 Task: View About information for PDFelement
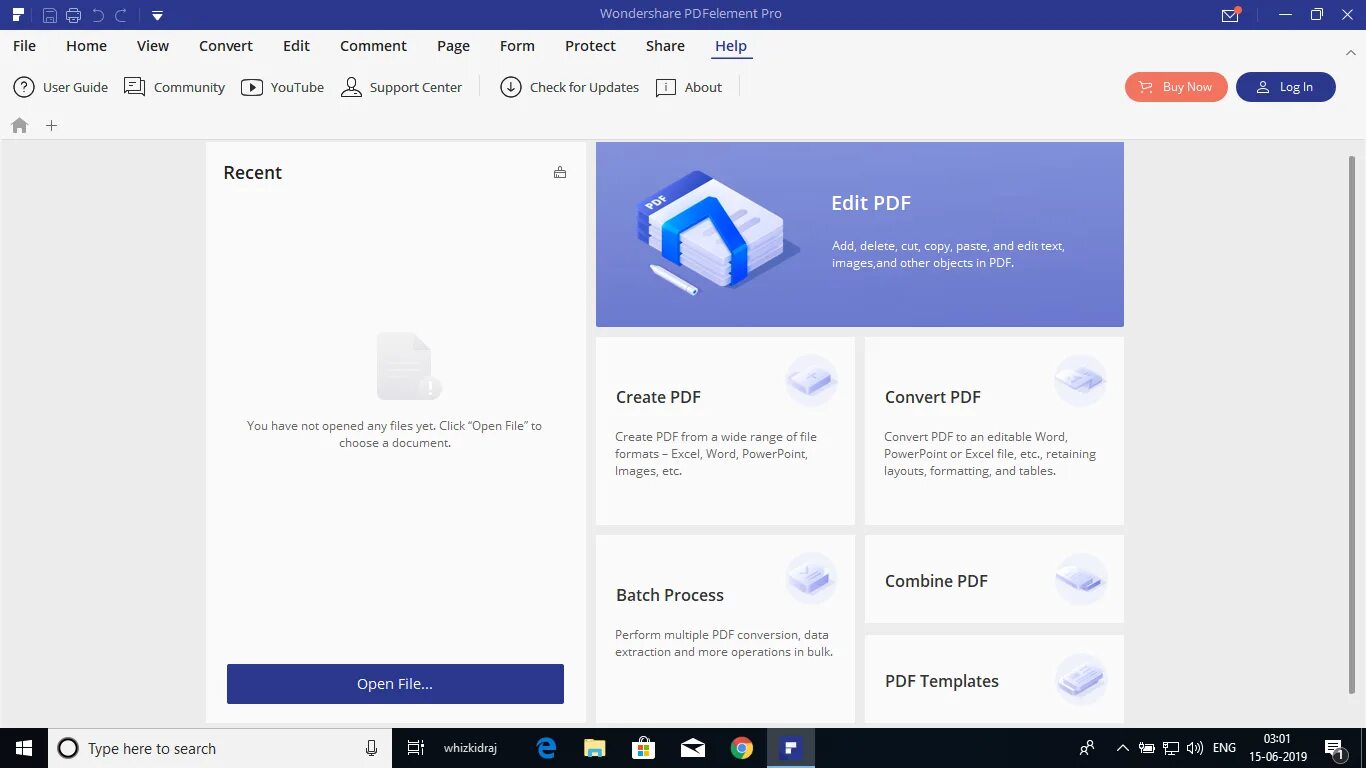(689, 87)
